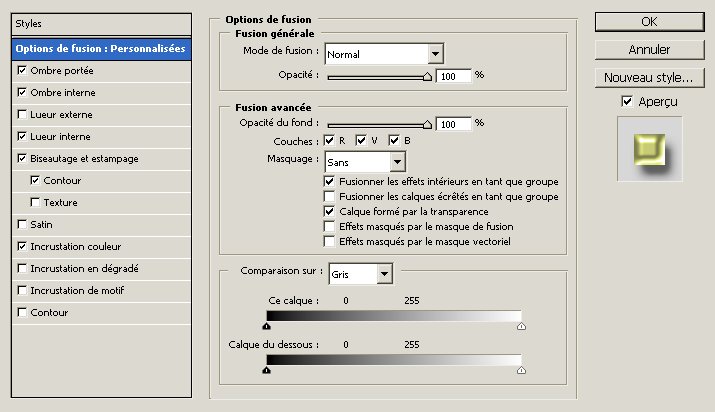Select Options de fusion : Personnalisées entry
The height and width of the screenshot is (412, 715).
(101, 49)
